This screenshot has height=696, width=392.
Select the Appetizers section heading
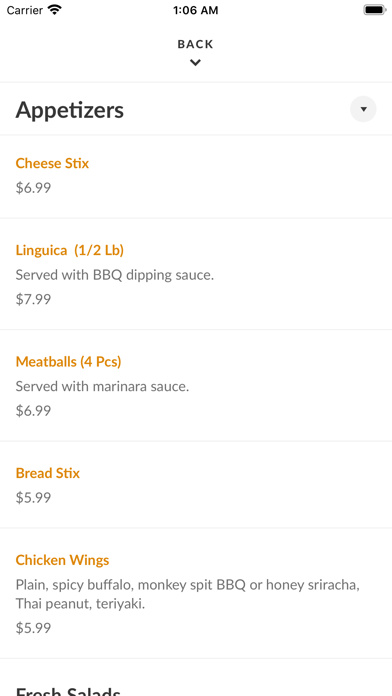click(x=70, y=110)
